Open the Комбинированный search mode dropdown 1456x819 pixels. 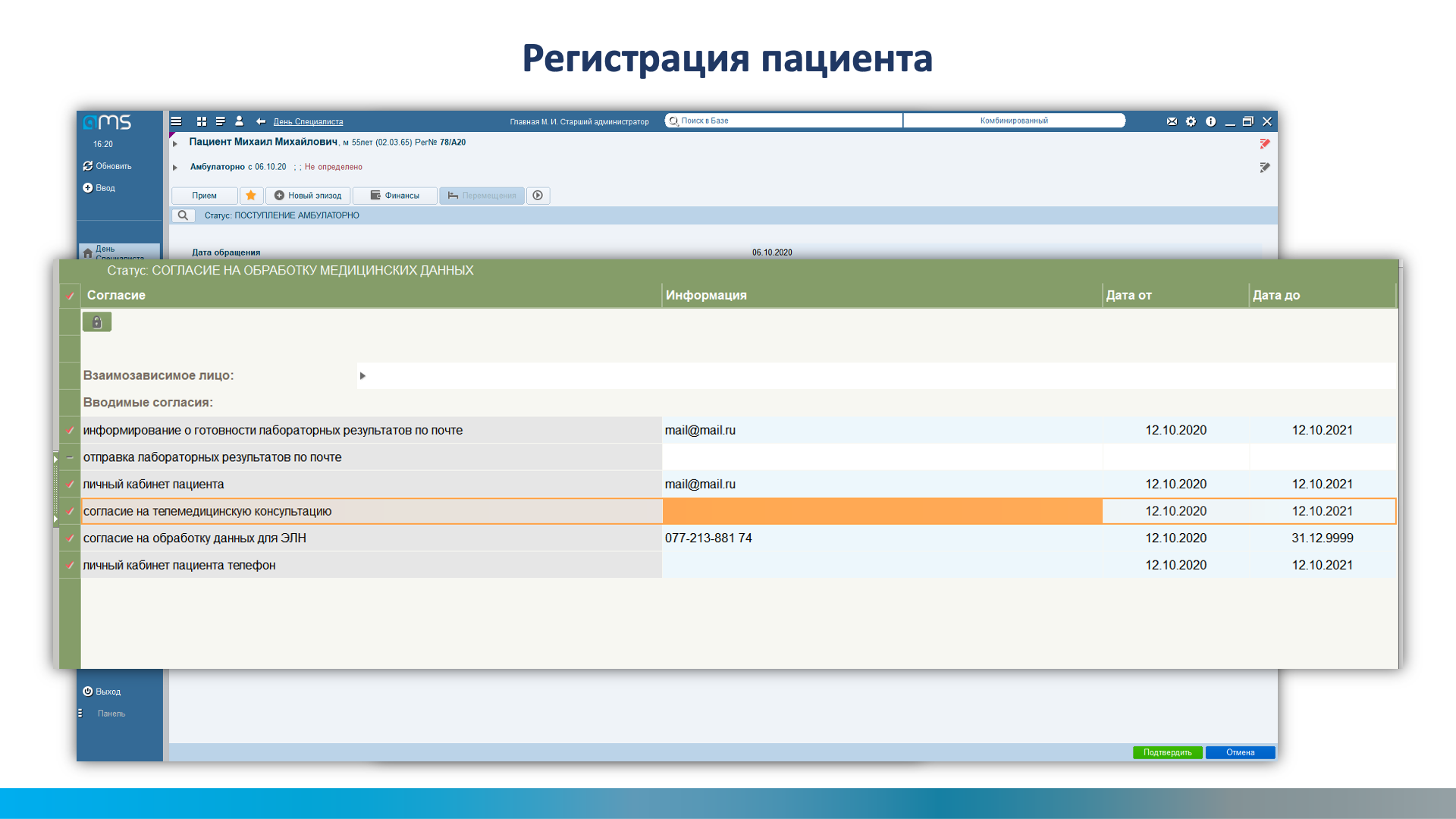tap(1014, 121)
